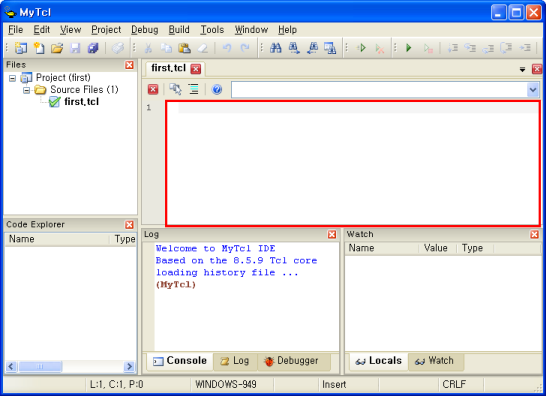Close the Files panel
The image size is (546, 396).
pyautogui.click(x=129, y=65)
